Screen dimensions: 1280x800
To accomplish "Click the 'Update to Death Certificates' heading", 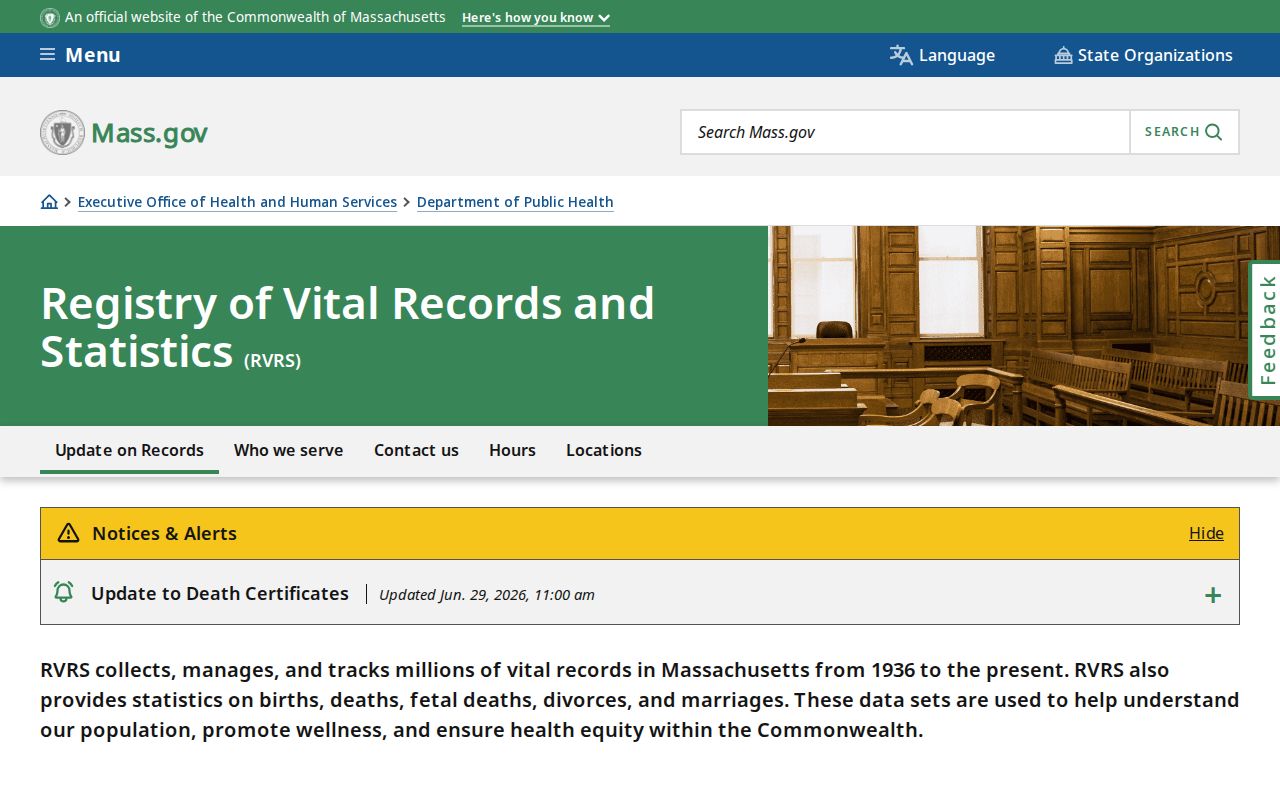I will (x=220, y=593).
